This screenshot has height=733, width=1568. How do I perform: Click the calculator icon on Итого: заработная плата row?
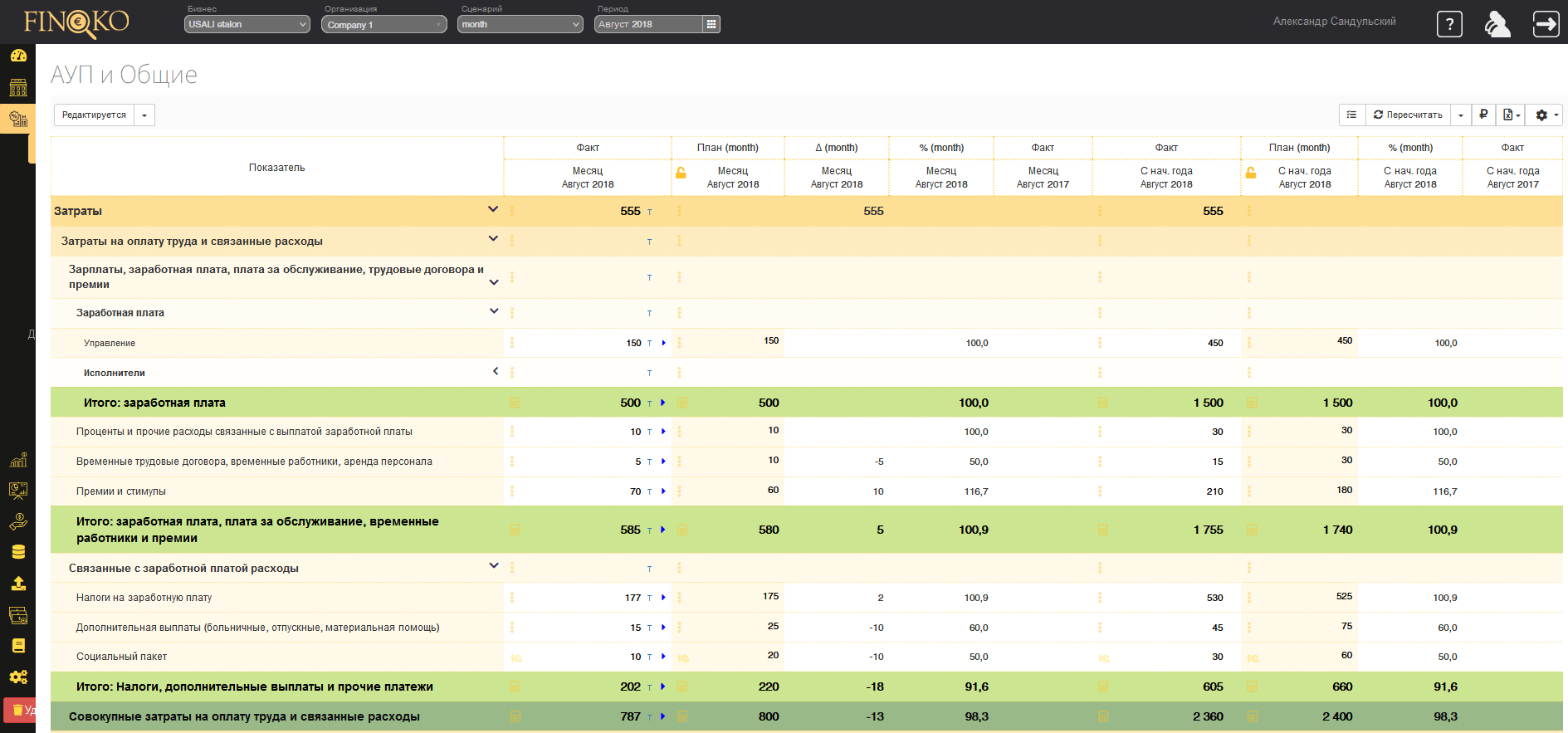coord(515,403)
